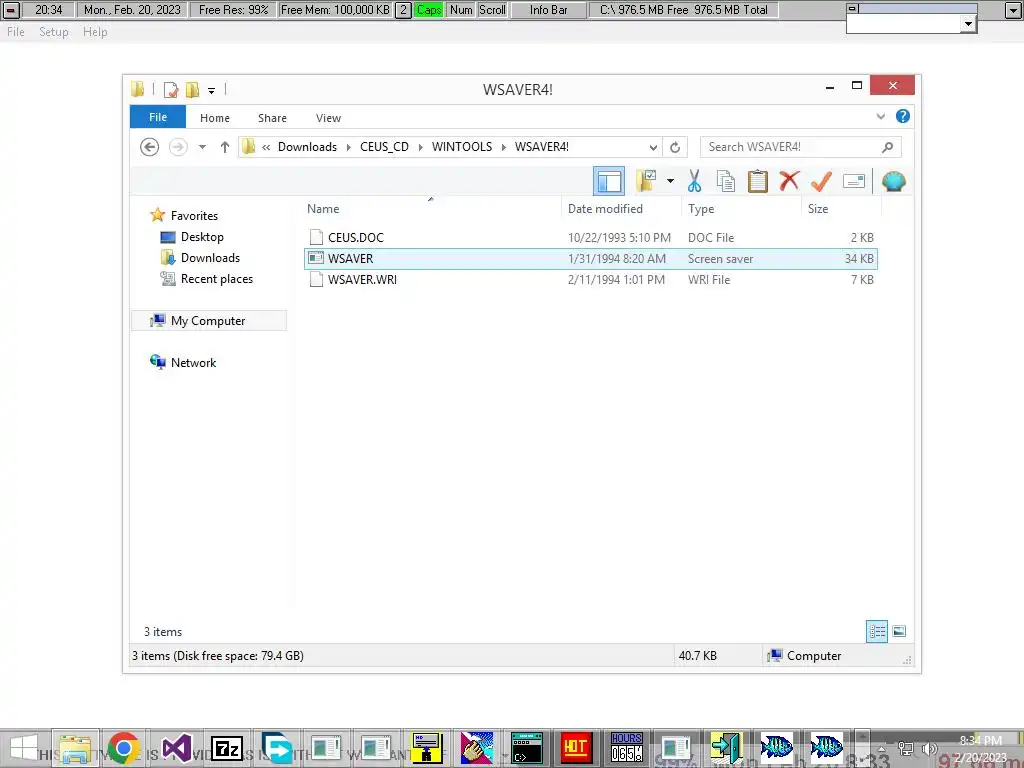
Task: Open the folder options dropdown arrow
Action: coord(670,181)
